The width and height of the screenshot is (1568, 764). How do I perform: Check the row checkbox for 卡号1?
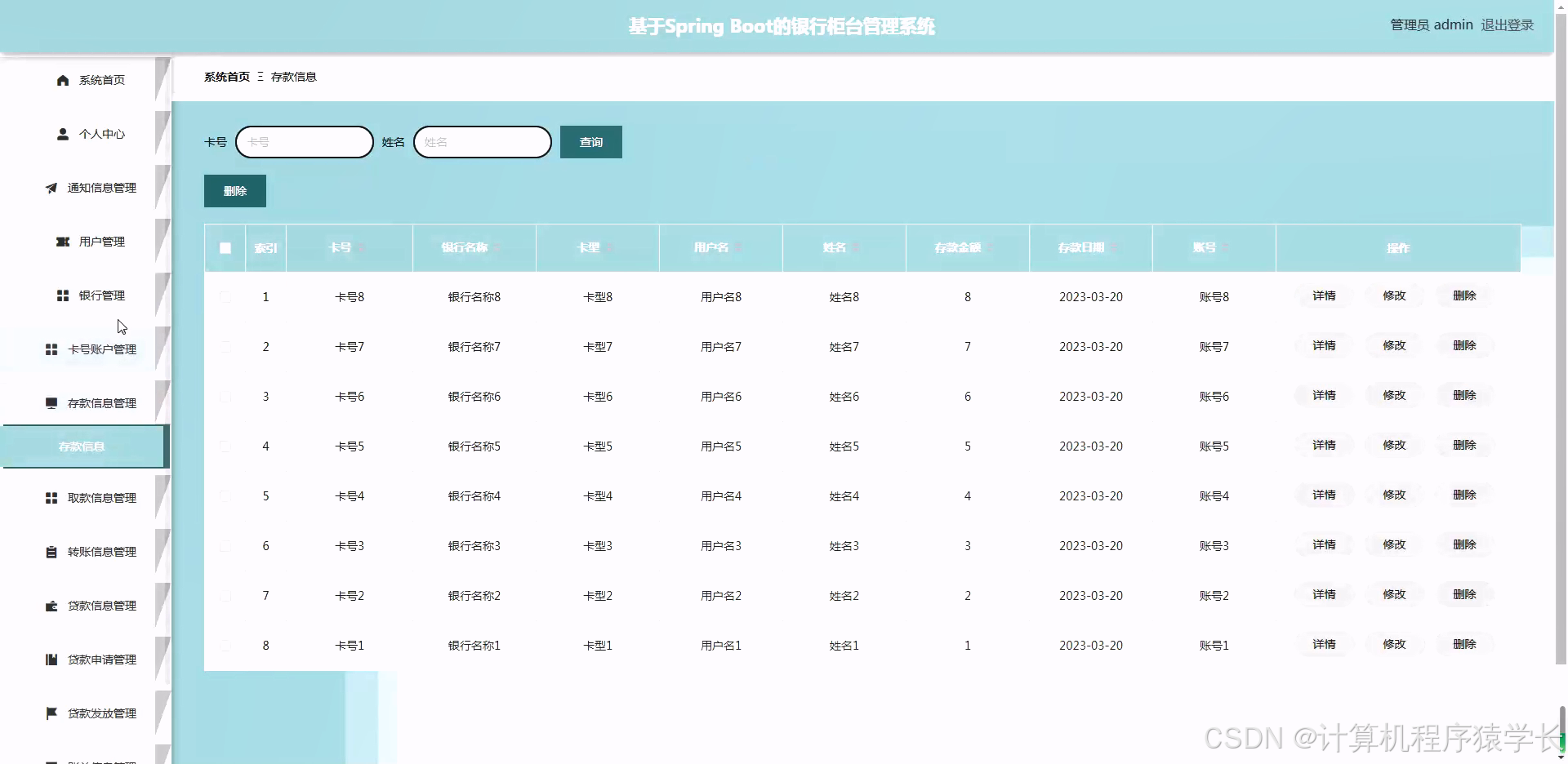[x=225, y=646]
